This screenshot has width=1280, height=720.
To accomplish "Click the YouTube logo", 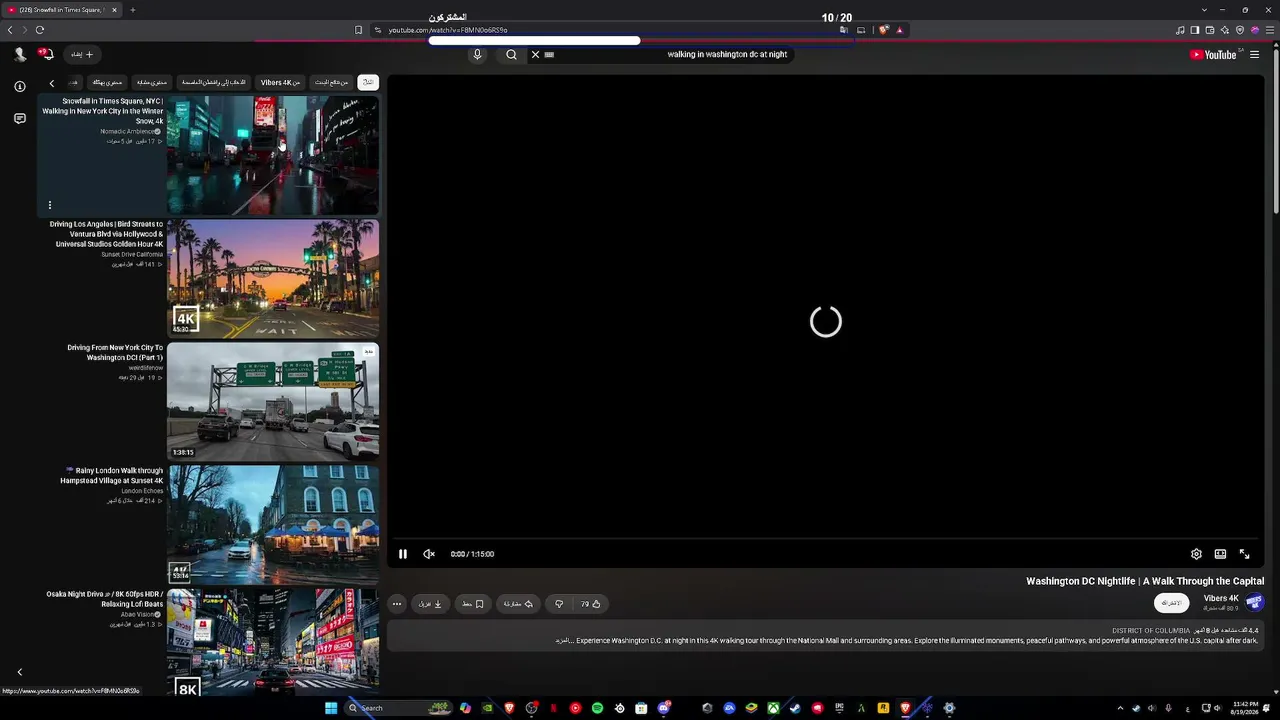I will (x=1213, y=55).
